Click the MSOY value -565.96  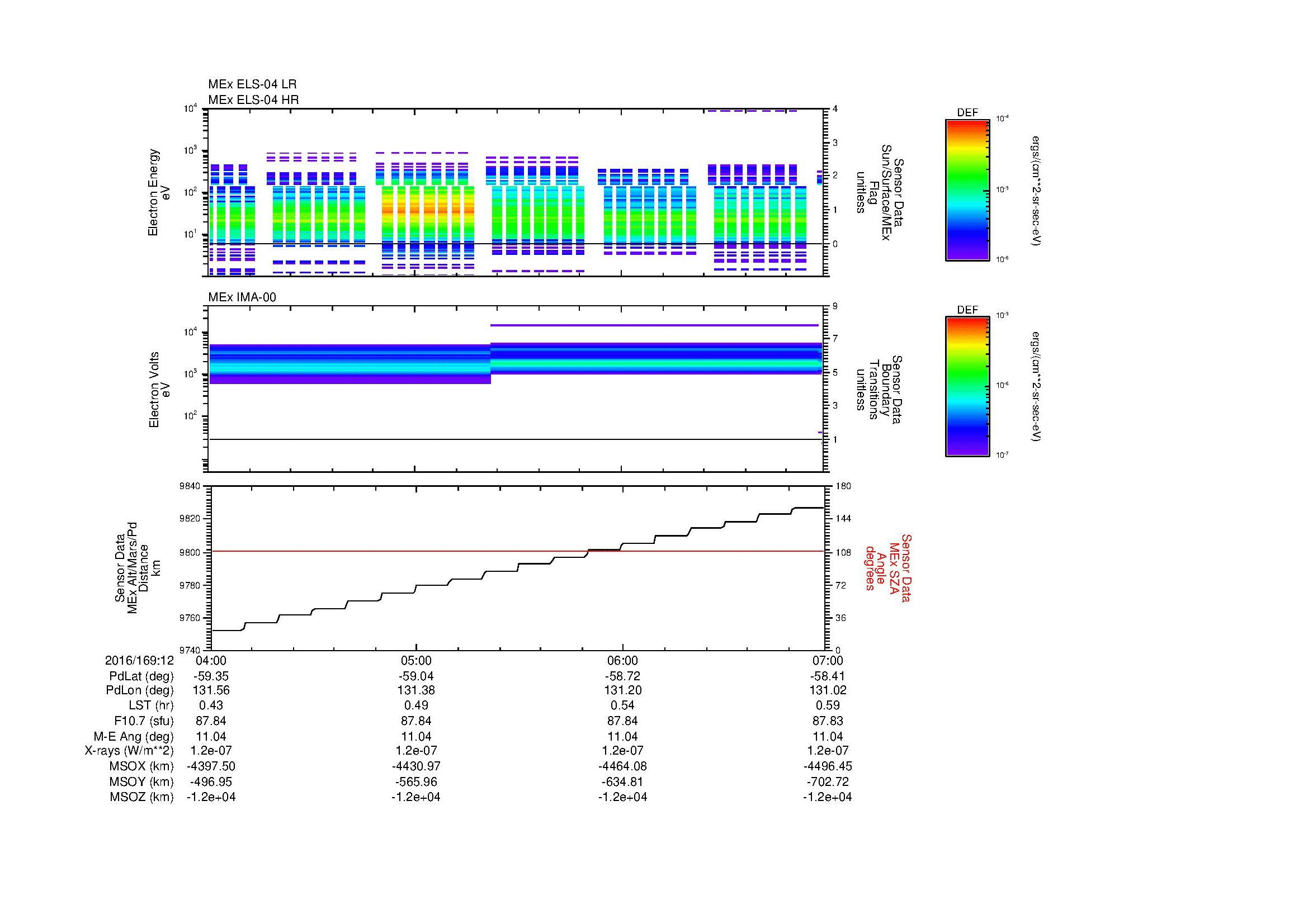417,781
